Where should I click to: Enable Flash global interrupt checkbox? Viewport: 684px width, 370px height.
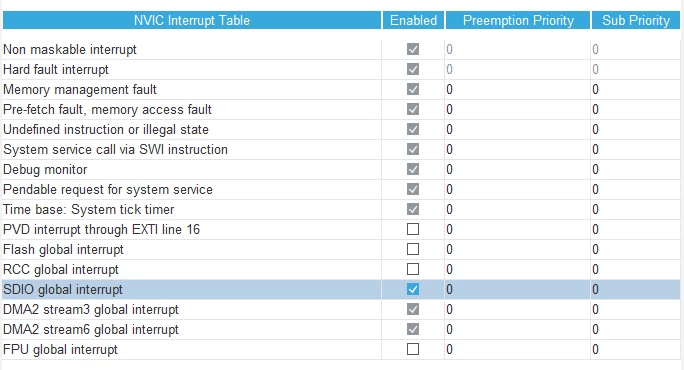pyautogui.click(x=413, y=249)
